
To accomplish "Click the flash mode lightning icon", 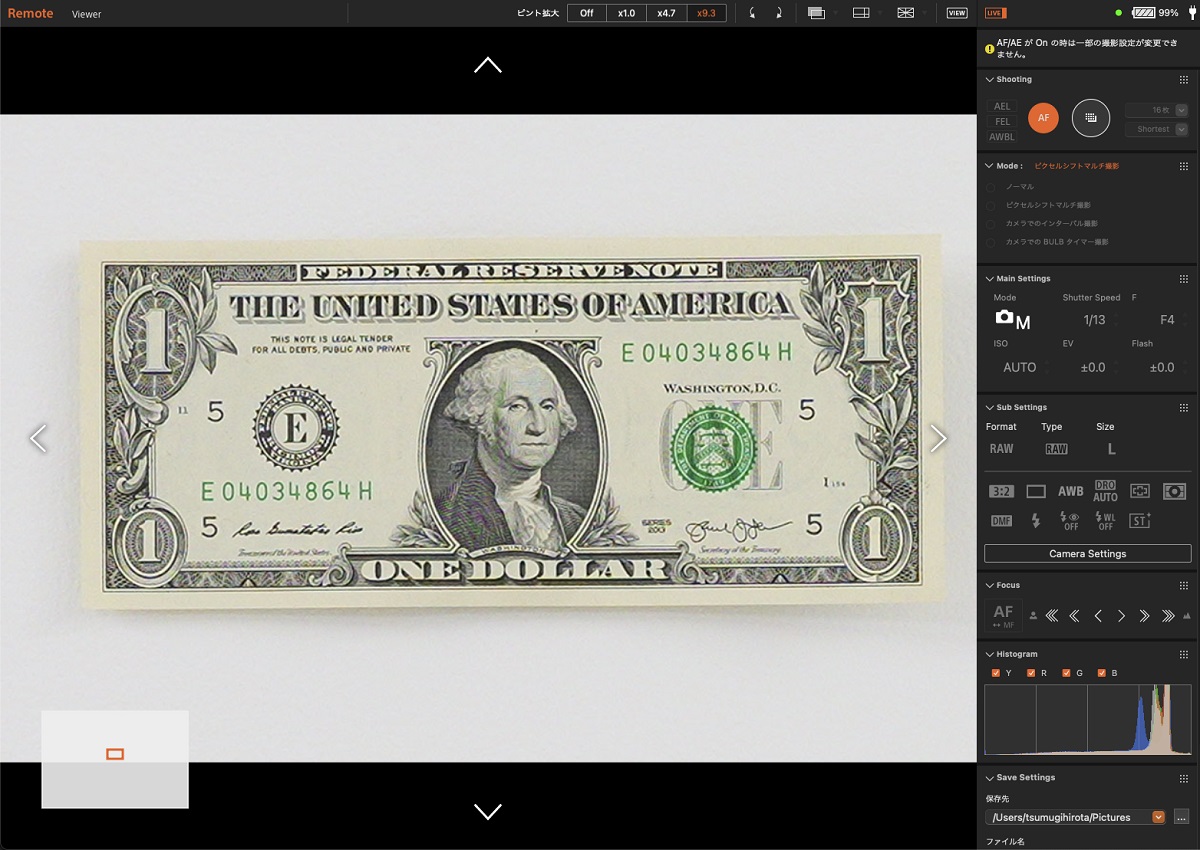I will point(1036,521).
